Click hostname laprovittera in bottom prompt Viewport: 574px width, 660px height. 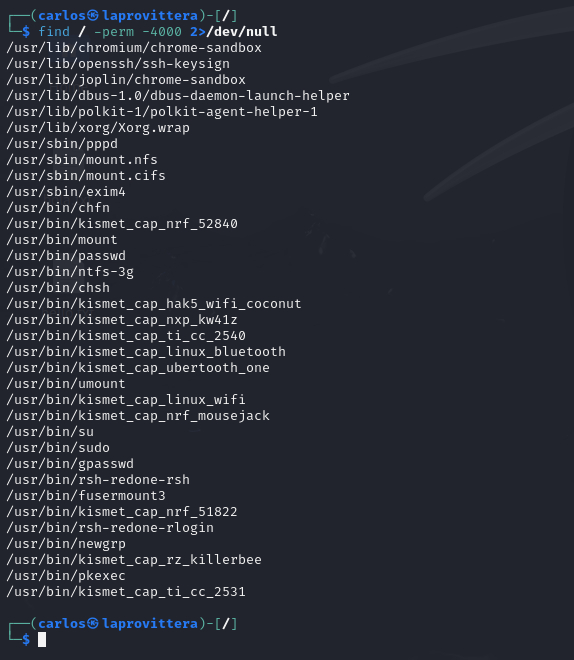[150, 623]
